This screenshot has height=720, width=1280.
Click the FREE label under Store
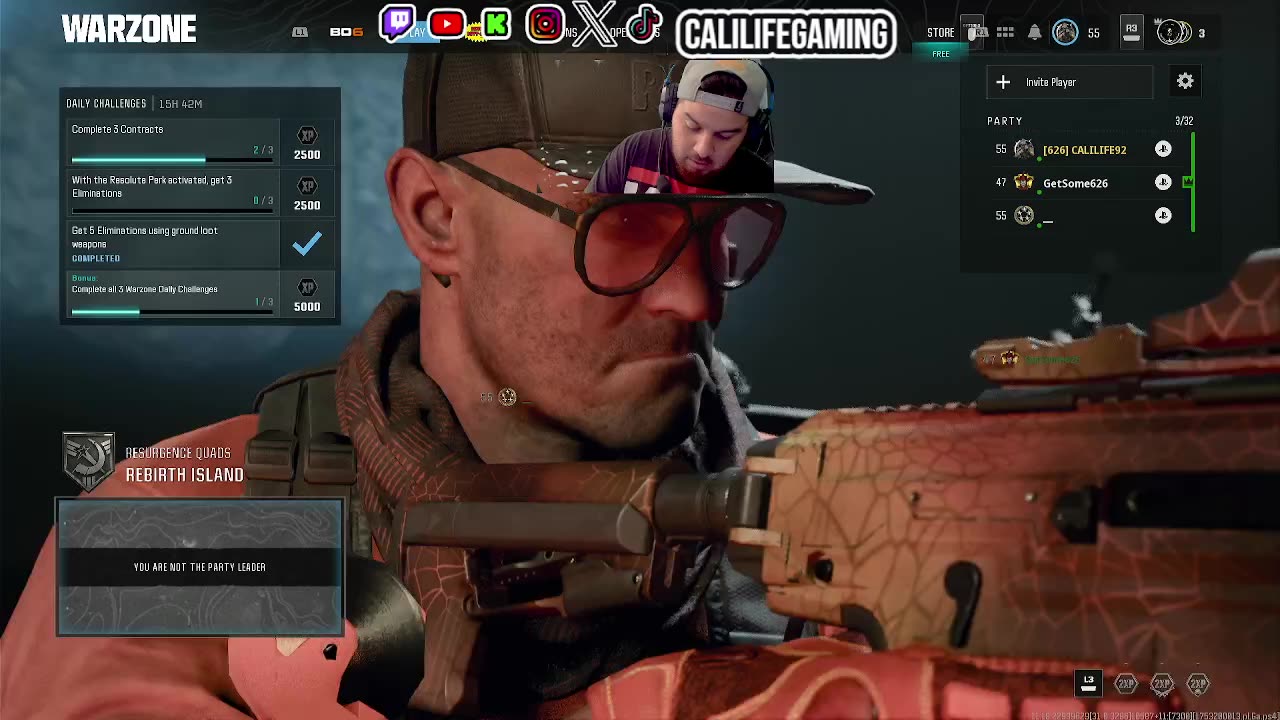pyautogui.click(x=941, y=54)
